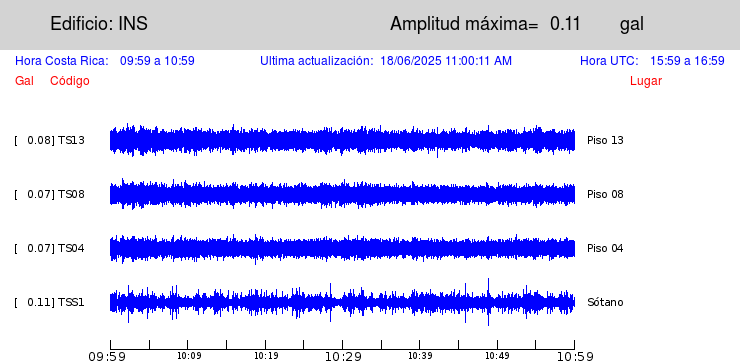The width and height of the screenshot is (740, 363).
Task: Click 'Hora Costa Rica:' label
Action: click(62, 61)
